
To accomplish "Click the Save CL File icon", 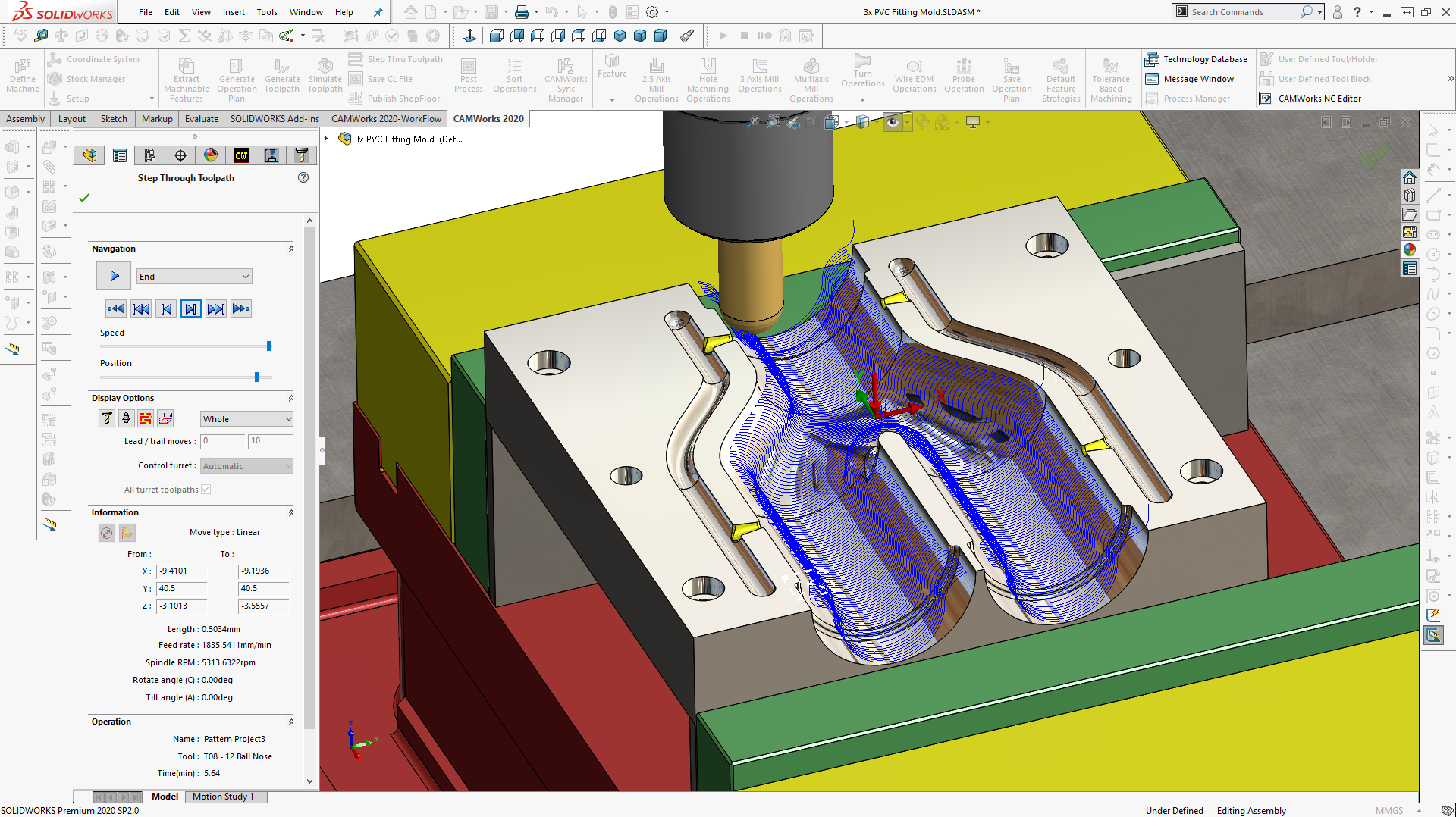I will [356, 78].
